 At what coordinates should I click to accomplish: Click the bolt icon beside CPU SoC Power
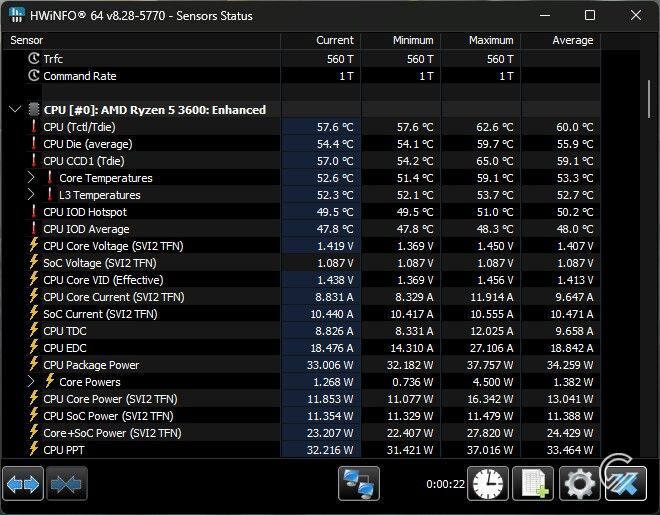(x=34, y=415)
